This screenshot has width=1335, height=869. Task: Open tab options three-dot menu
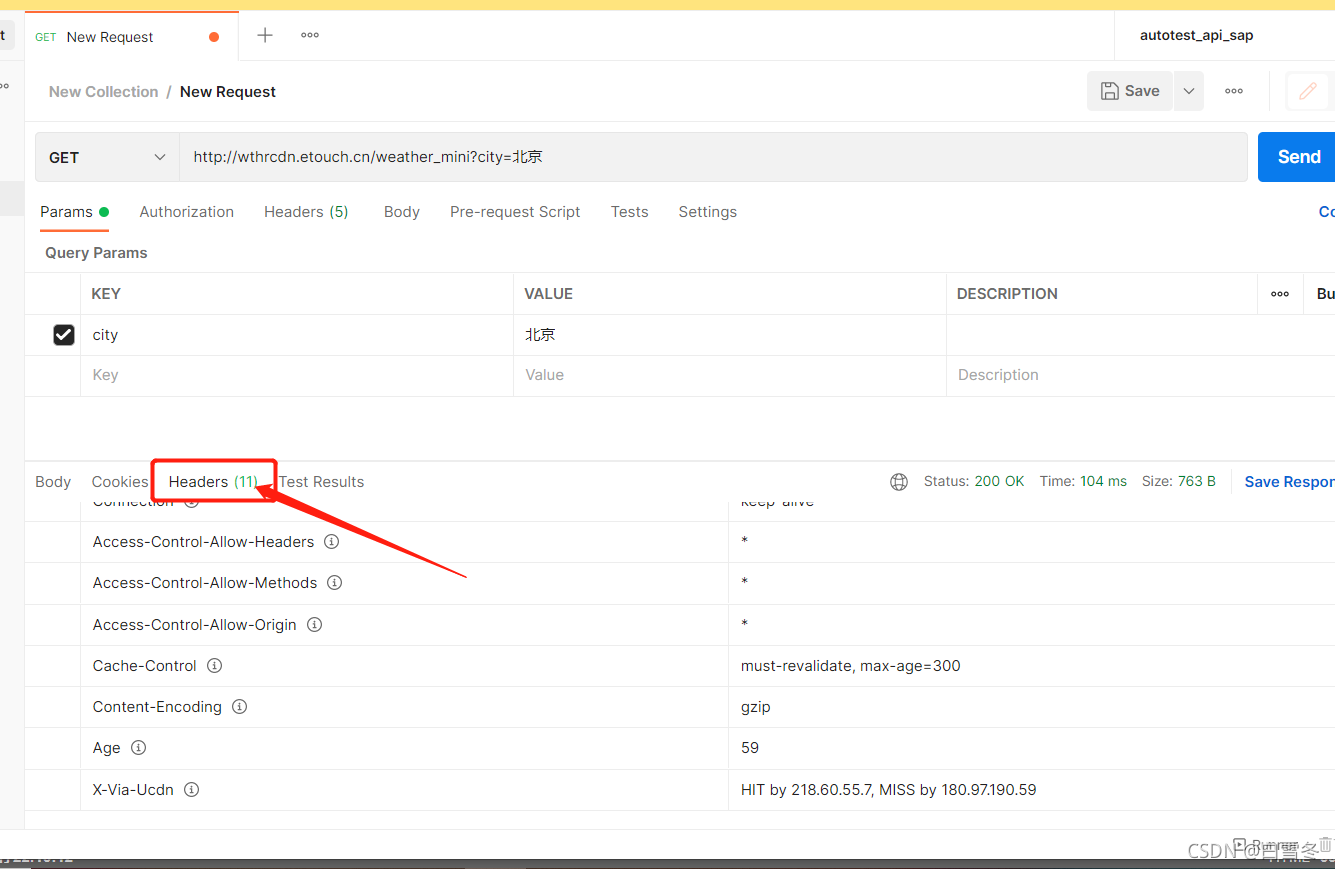[310, 35]
